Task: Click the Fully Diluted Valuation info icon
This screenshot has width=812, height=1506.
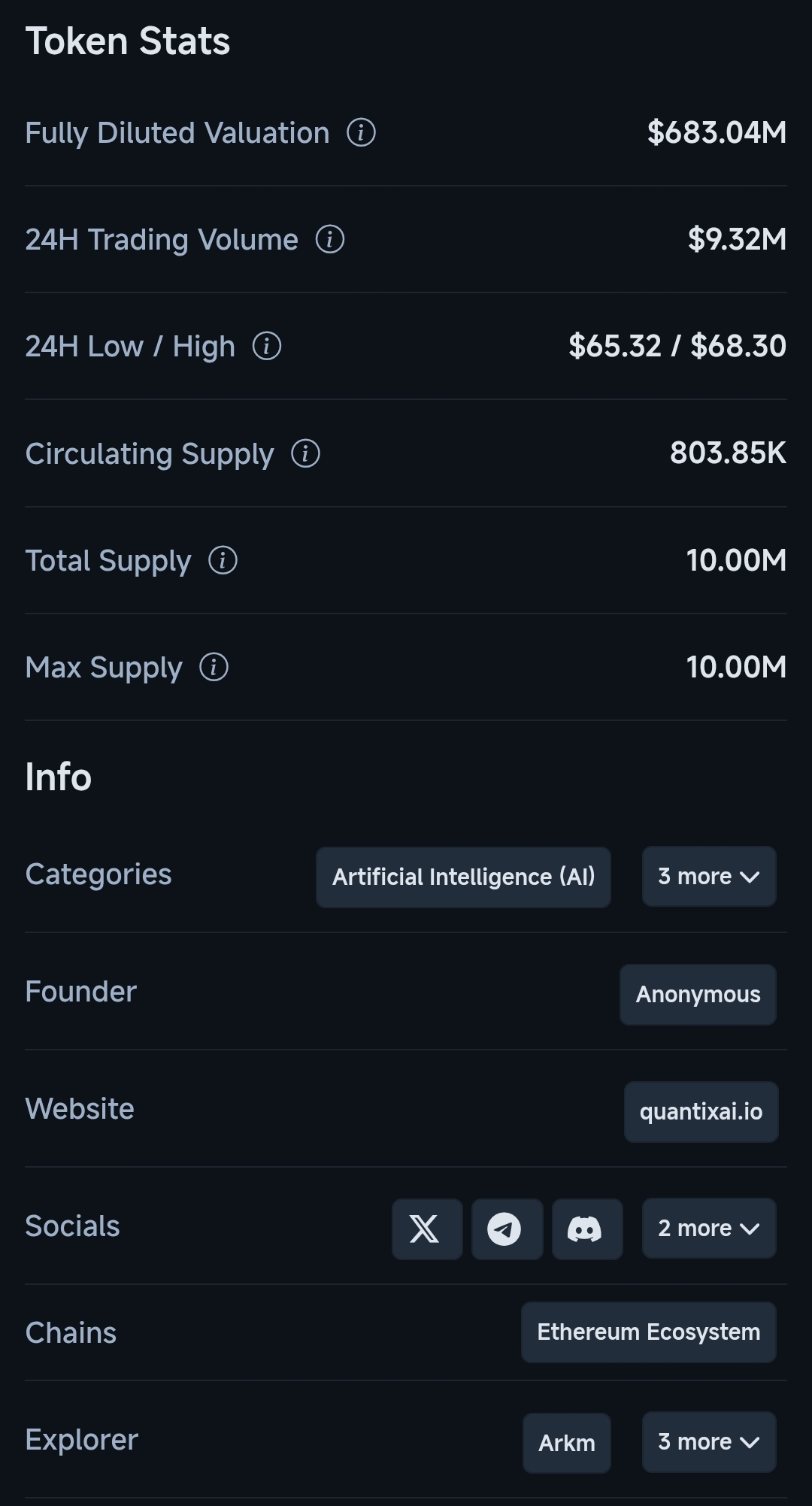Action: [x=361, y=133]
